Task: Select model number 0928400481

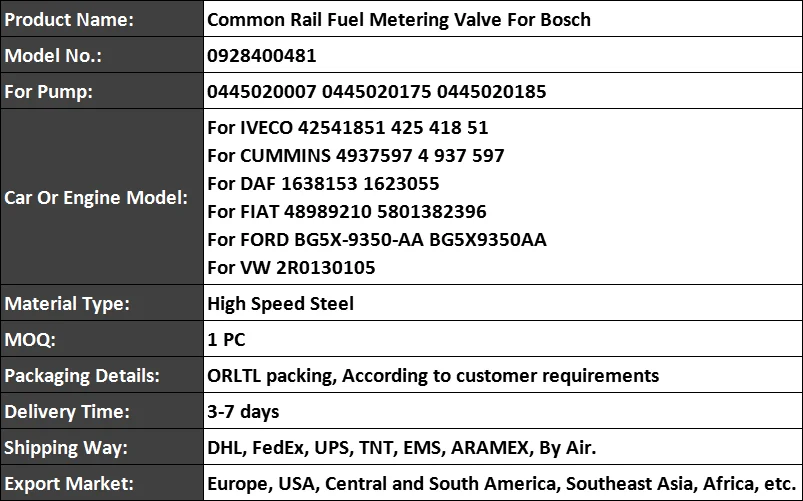Action: pyautogui.click(x=262, y=55)
